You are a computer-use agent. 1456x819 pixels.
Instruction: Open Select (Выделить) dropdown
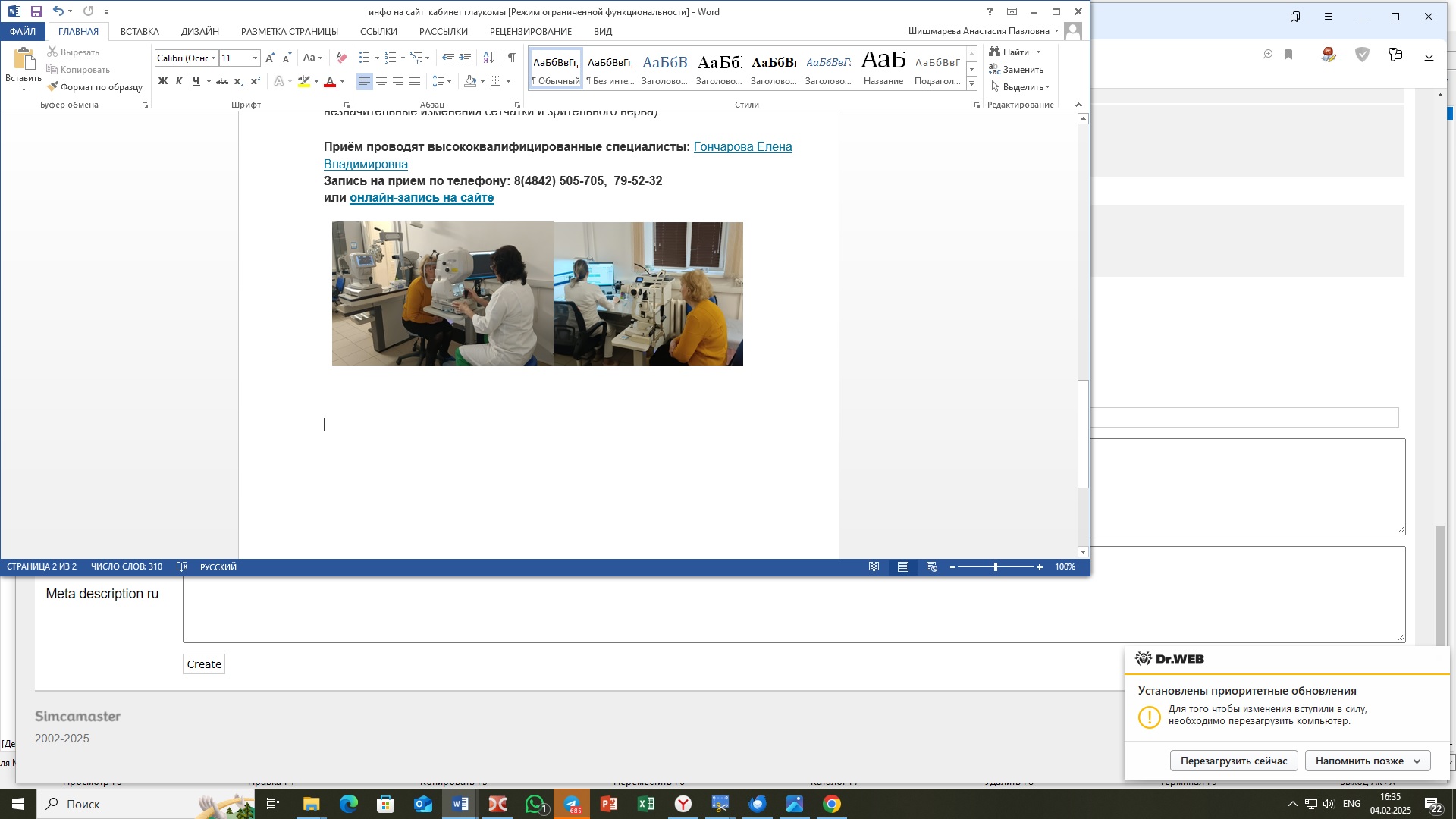coord(1020,87)
